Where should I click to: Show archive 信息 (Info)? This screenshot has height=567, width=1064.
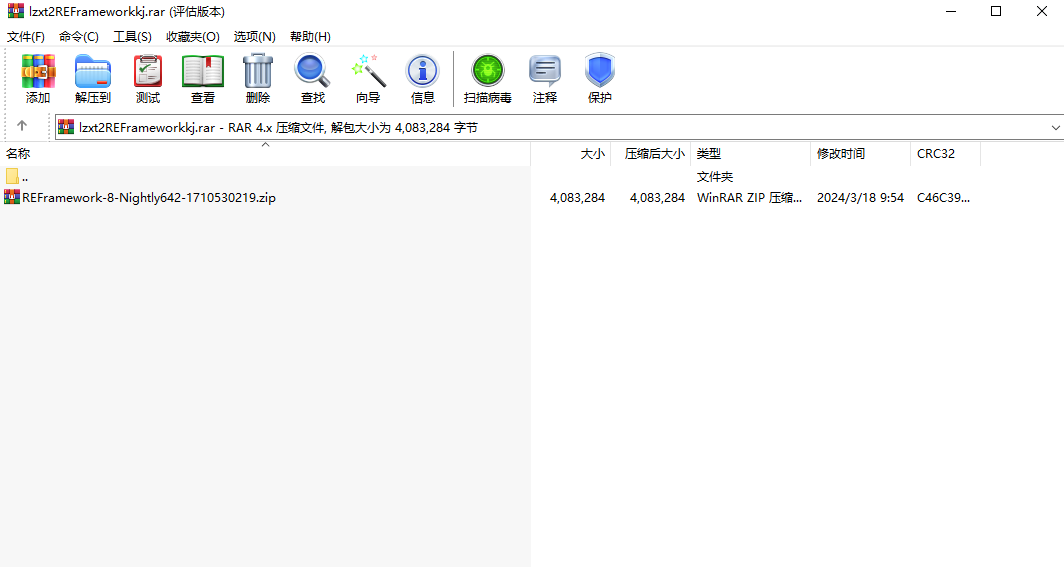[423, 79]
